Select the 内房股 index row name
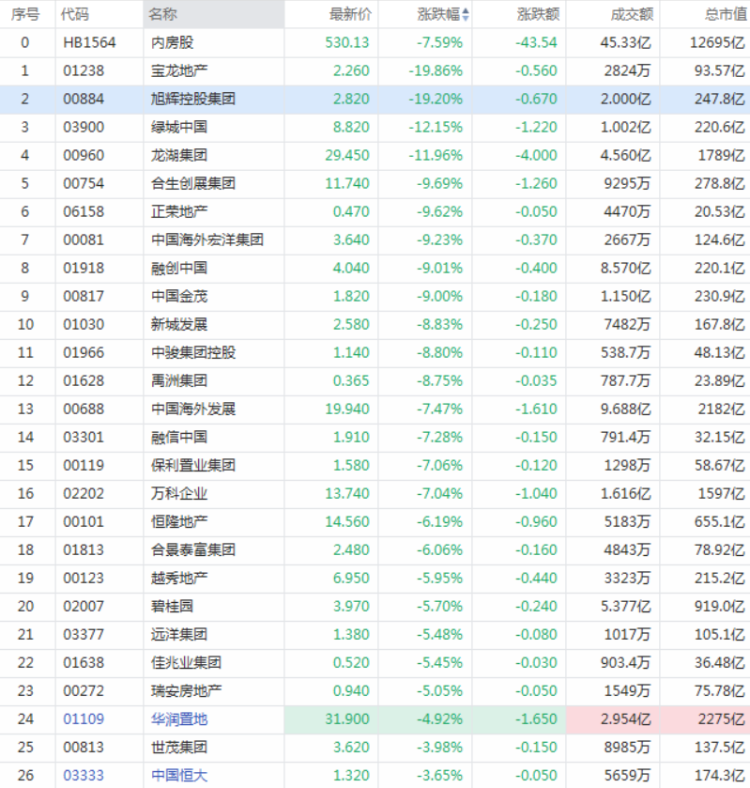This screenshot has height=788, width=750. (x=172, y=42)
